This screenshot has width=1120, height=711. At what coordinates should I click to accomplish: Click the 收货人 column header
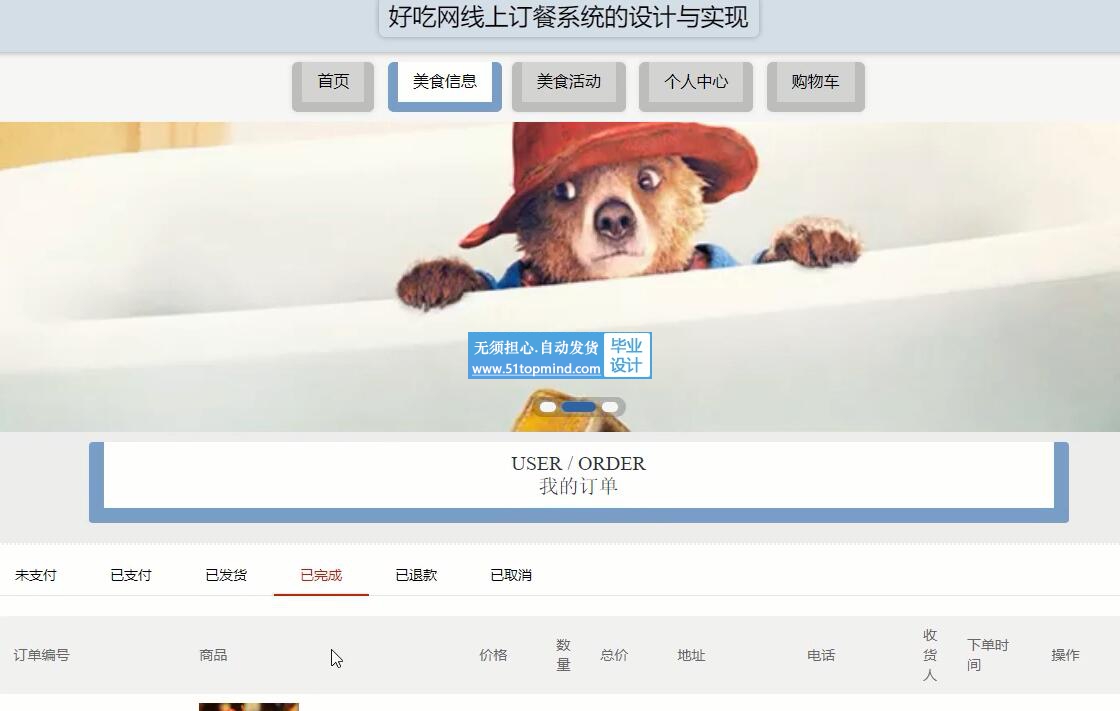(929, 655)
